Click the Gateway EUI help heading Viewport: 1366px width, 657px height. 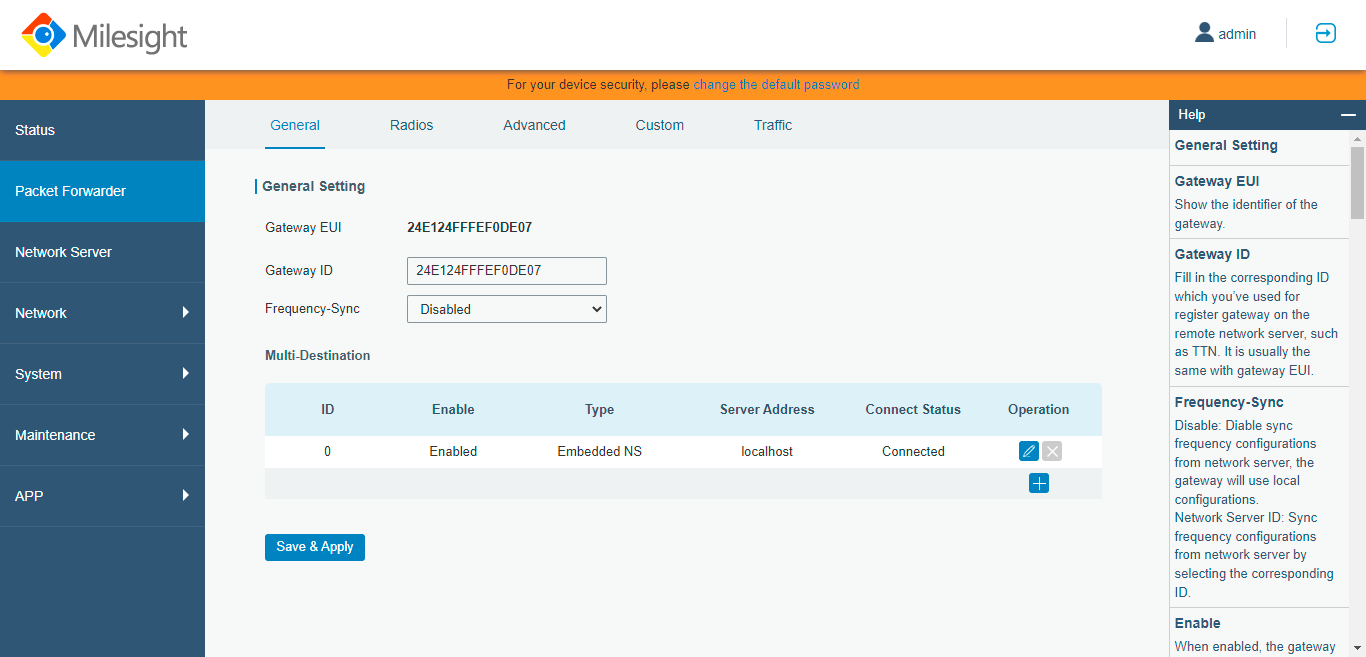pos(1217,181)
